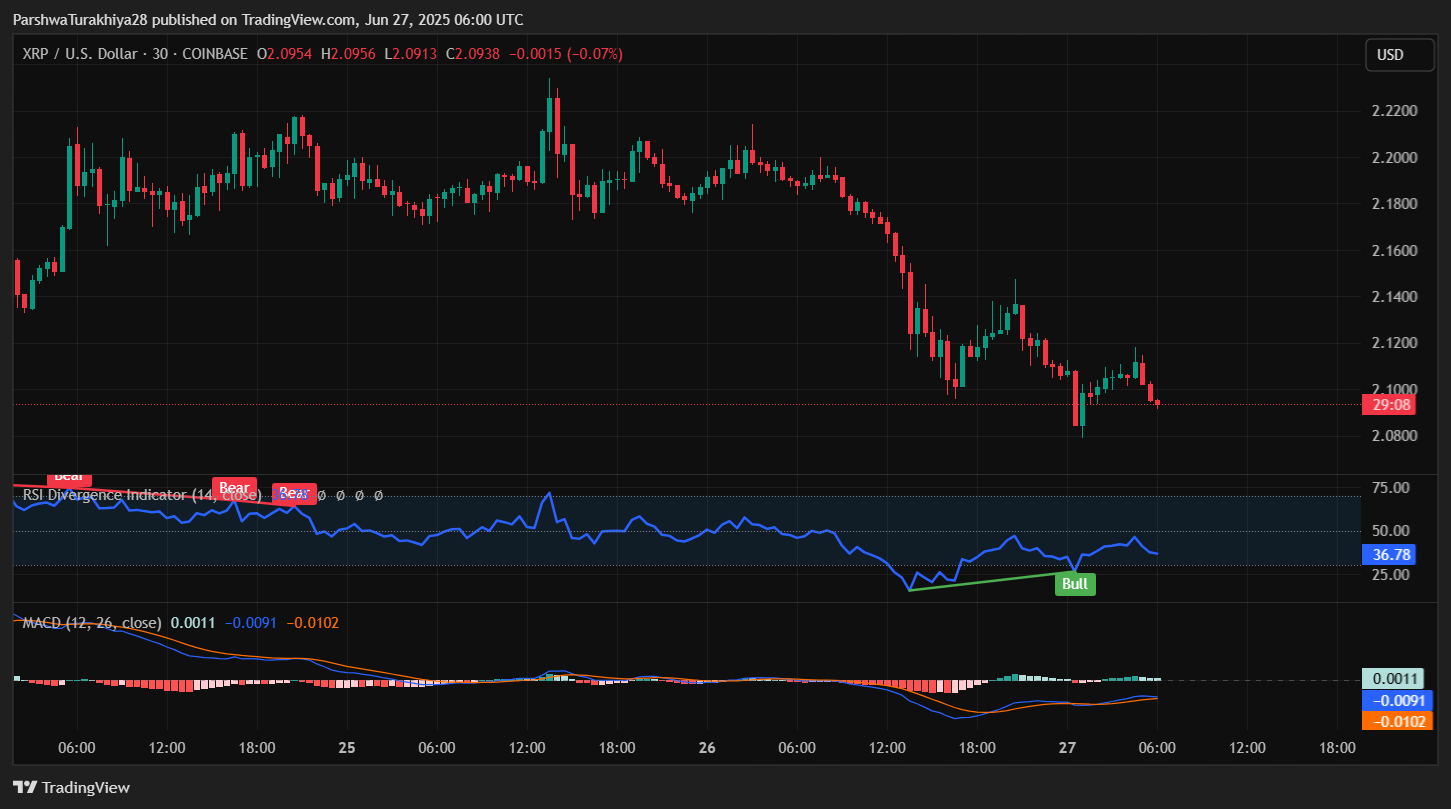Click the 2.2000 level on price axis
1451x809 pixels.
click(x=1398, y=158)
